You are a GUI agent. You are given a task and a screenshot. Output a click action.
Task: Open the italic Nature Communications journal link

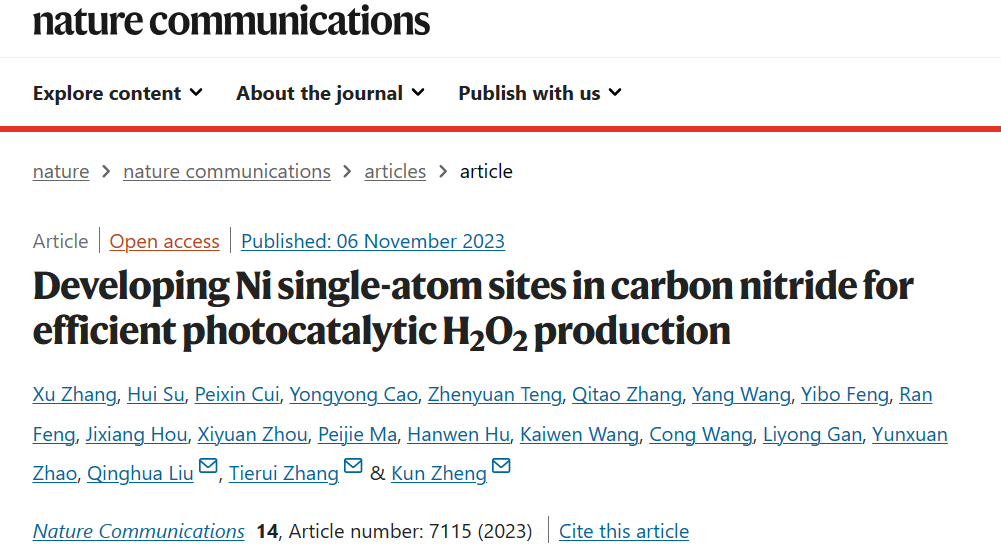pyautogui.click(x=139, y=531)
